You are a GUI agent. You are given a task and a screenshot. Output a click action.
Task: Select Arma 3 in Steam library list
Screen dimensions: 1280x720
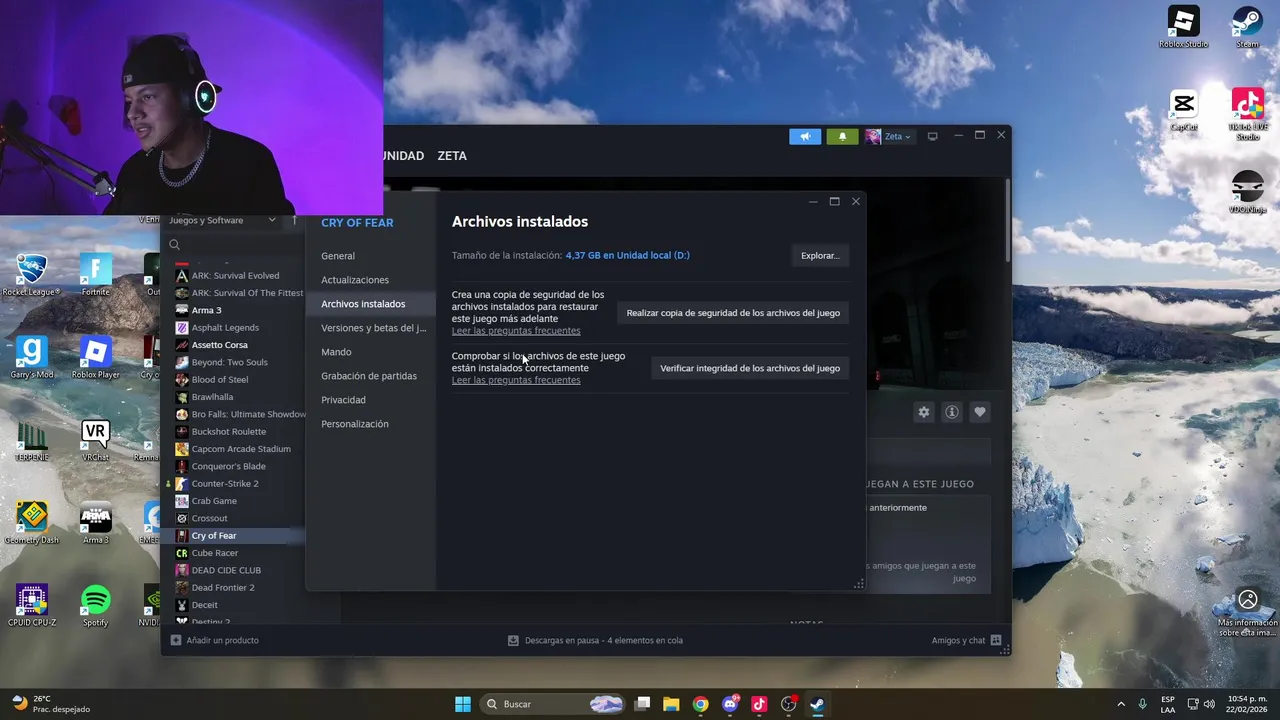pyautogui.click(x=206, y=310)
